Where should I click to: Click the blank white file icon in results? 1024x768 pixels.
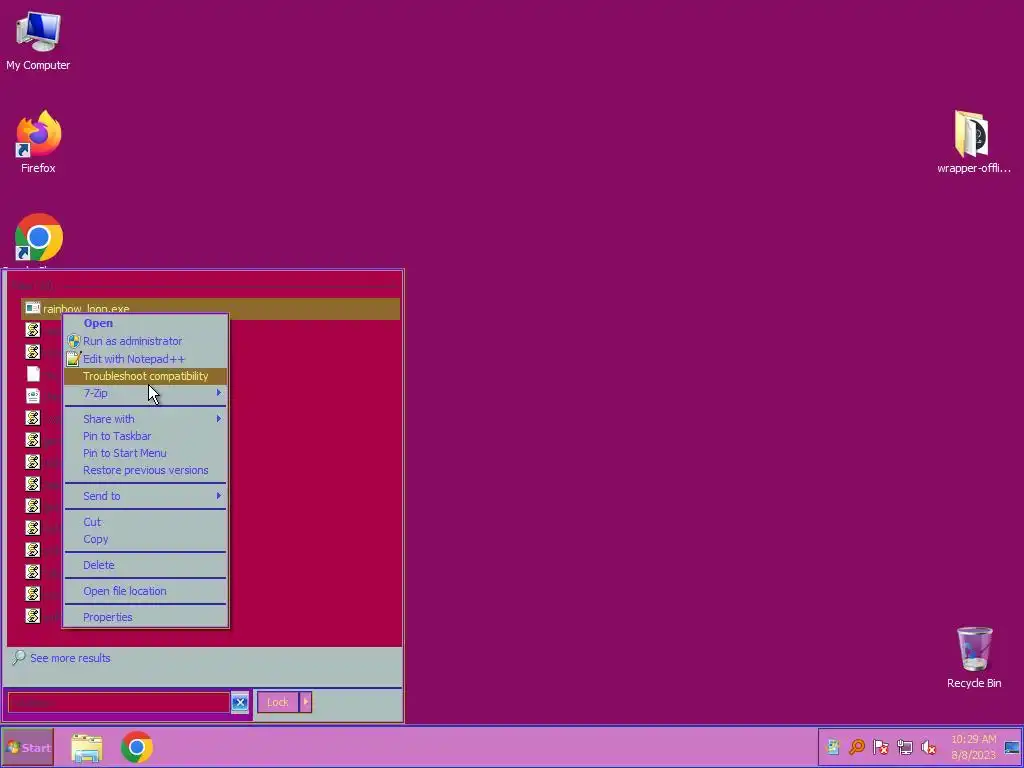click(x=33, y=374)
